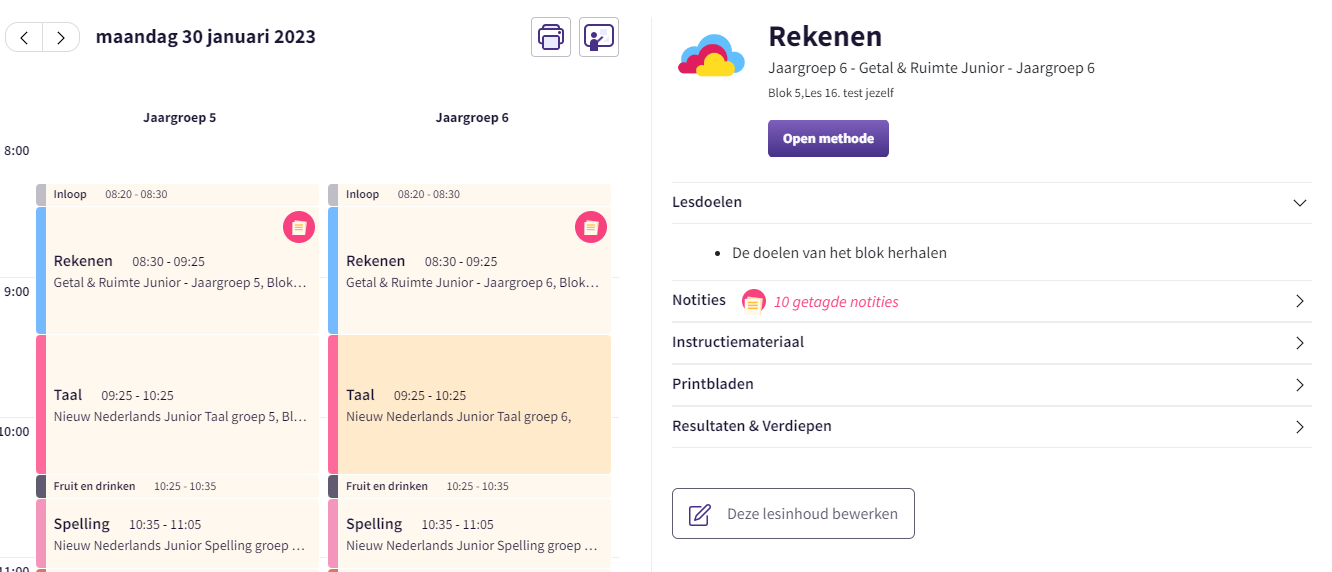Screen dimensions: 1332x572
Task: Open the presentation board view icon
Action: tap(599, 37)
